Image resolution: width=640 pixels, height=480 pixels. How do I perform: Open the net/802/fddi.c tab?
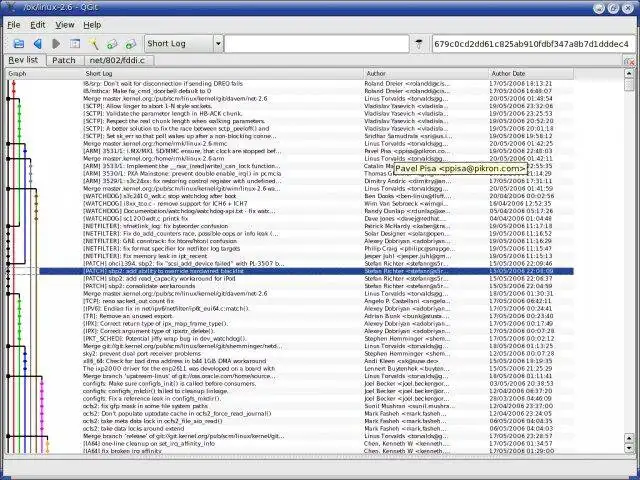(x=117, y=60)
